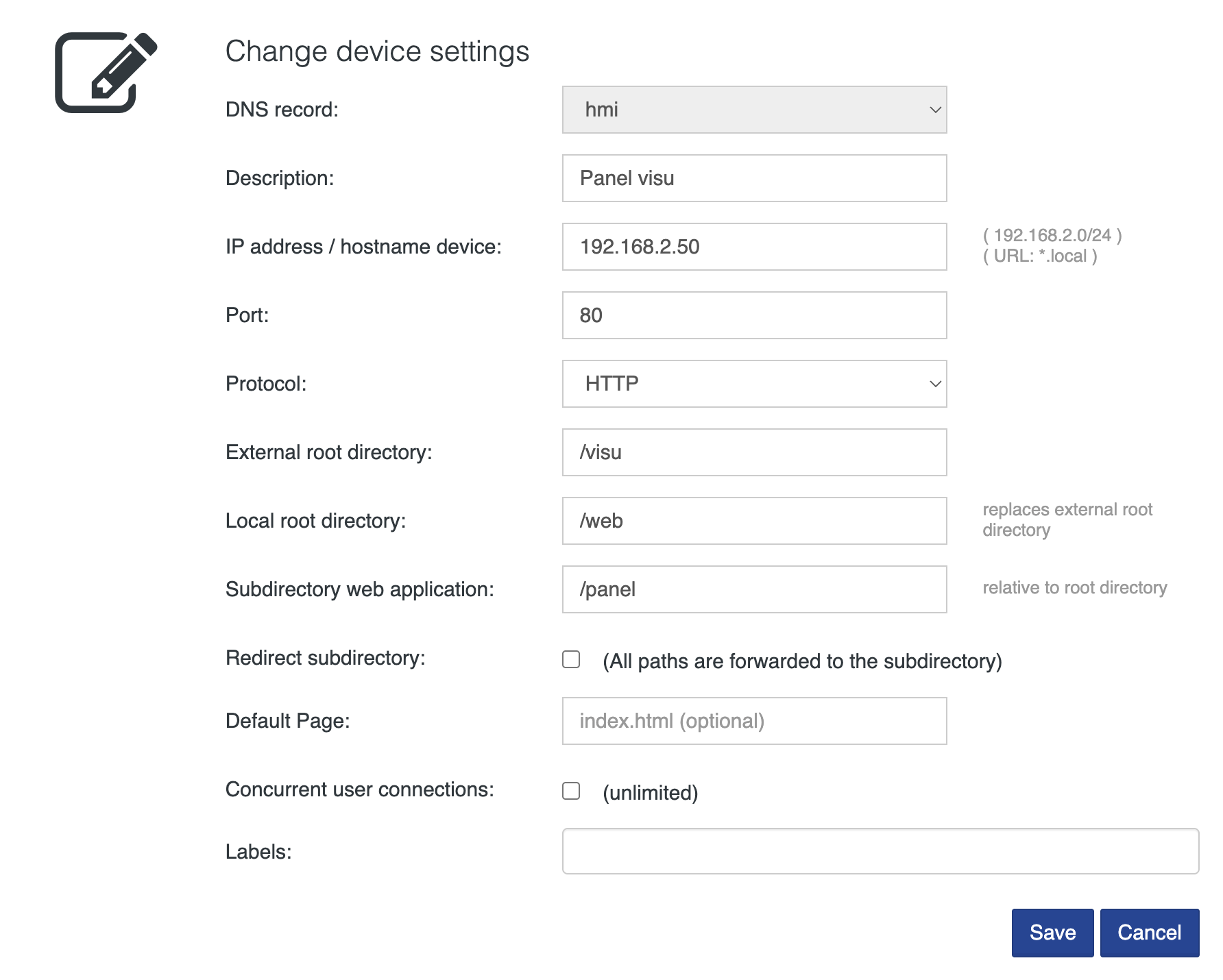The height and width of the screenshot is (980, 1223).
Task: Cancel the device settings changes
Action: pos(1149,932)
